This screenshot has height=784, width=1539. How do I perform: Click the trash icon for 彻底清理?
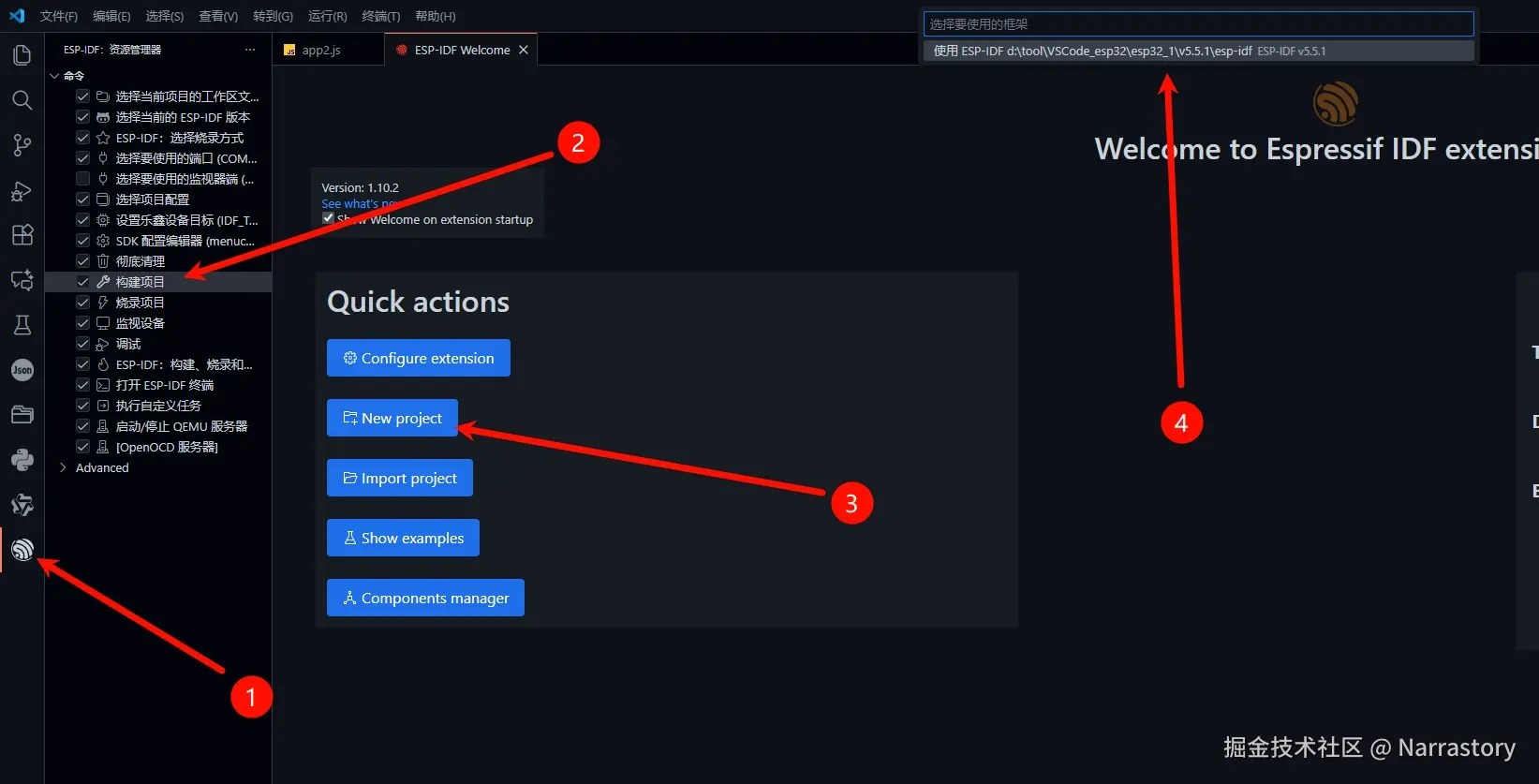coord(103,261)
